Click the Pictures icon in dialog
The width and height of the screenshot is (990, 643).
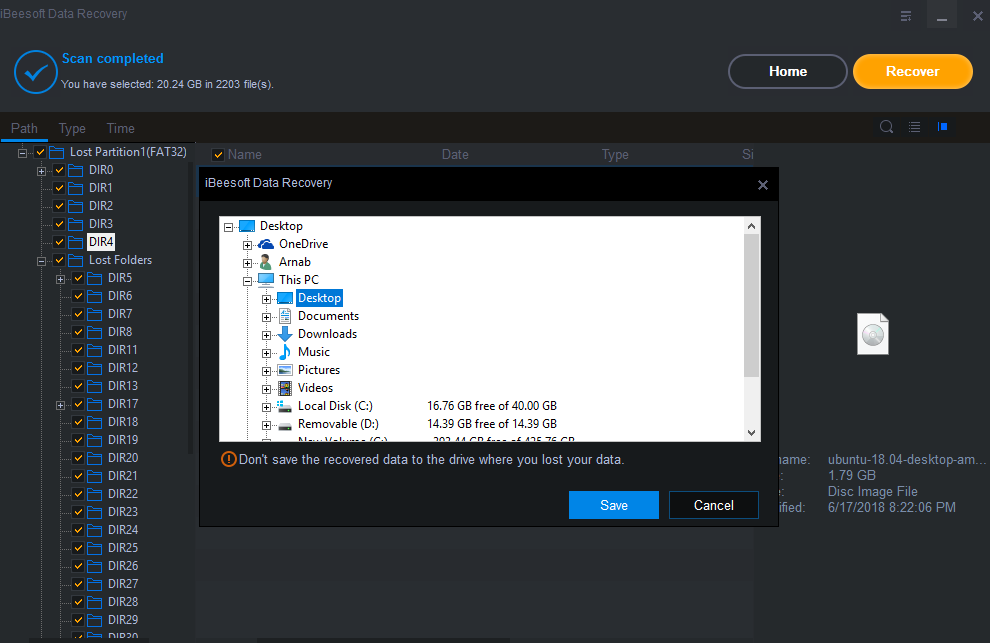point(285,370)
